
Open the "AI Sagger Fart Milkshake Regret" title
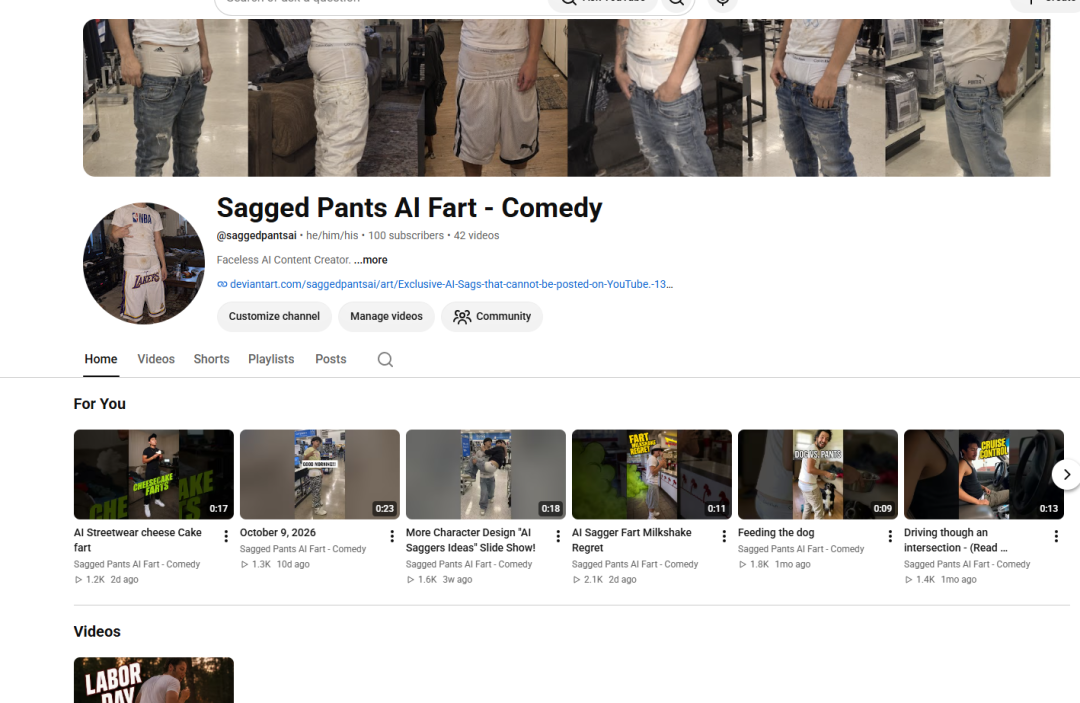632,540
